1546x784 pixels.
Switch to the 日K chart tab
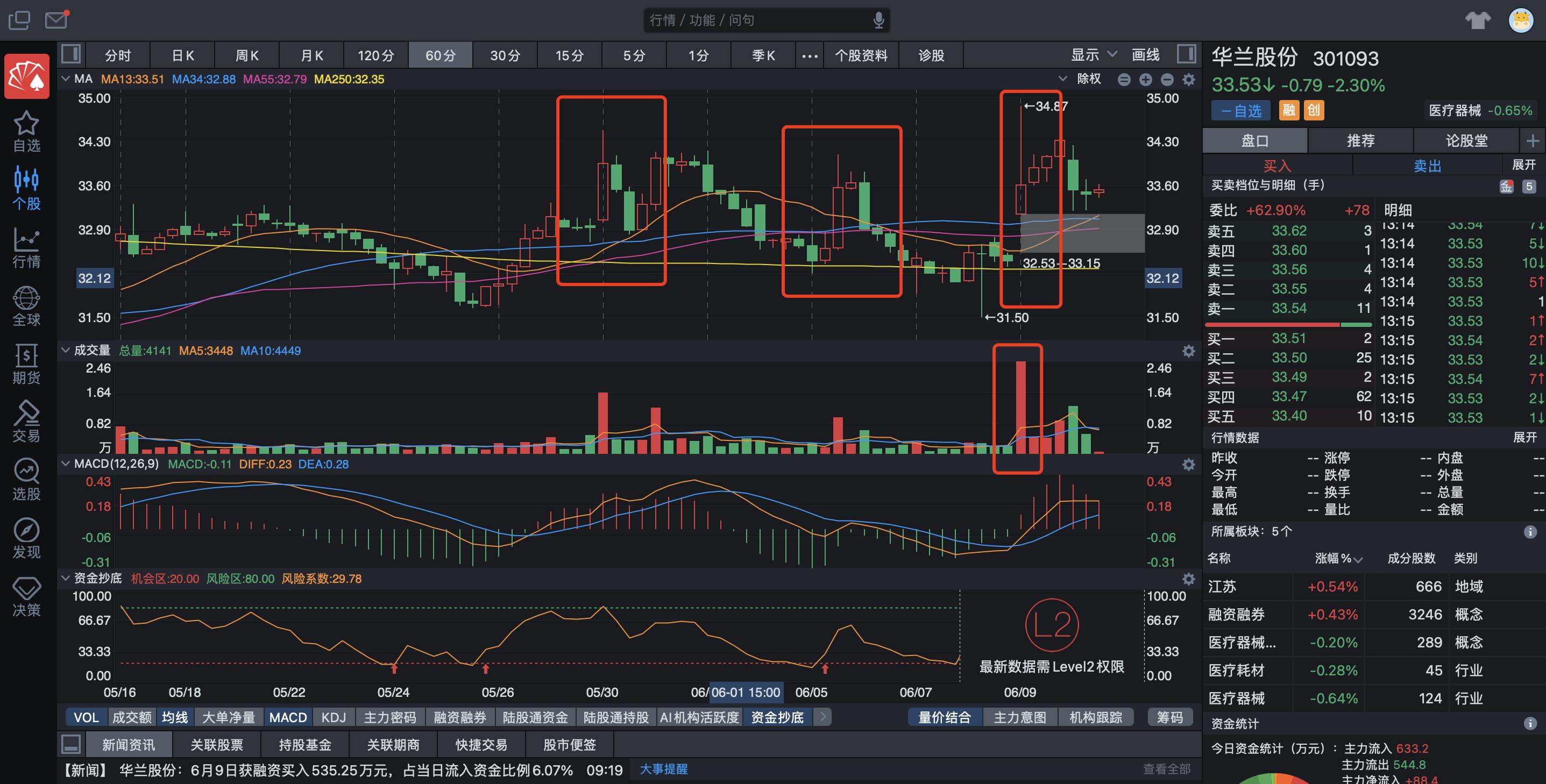click(182, 56)
